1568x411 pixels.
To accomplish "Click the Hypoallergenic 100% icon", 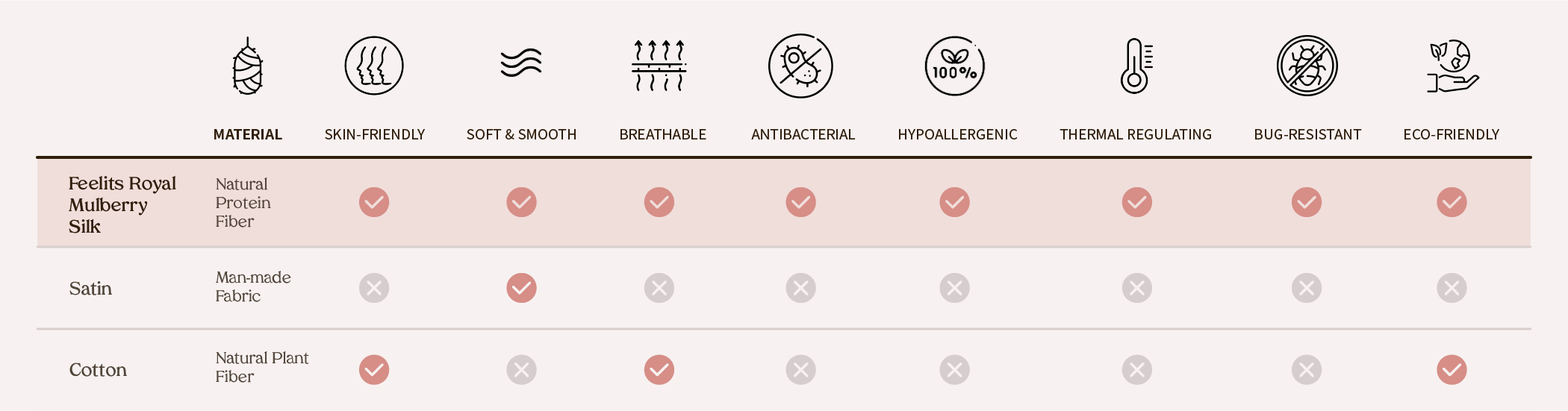I will (x=954, y=66).
